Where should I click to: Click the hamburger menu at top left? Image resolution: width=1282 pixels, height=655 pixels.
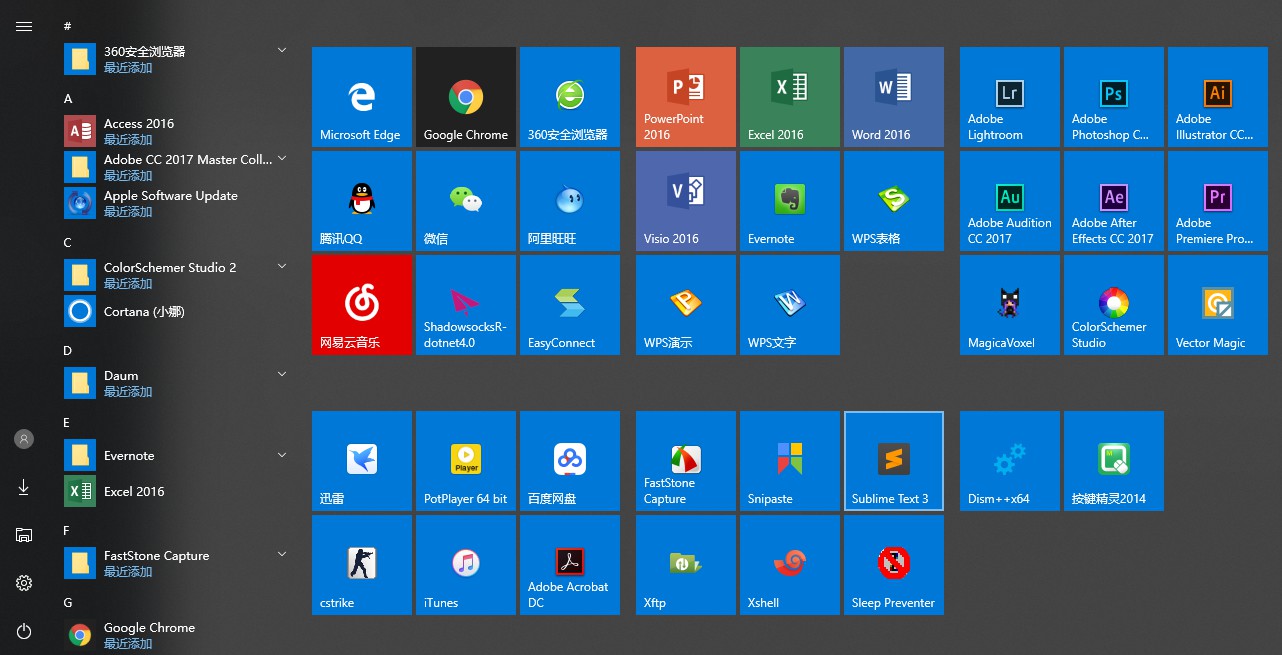[24, 26]
